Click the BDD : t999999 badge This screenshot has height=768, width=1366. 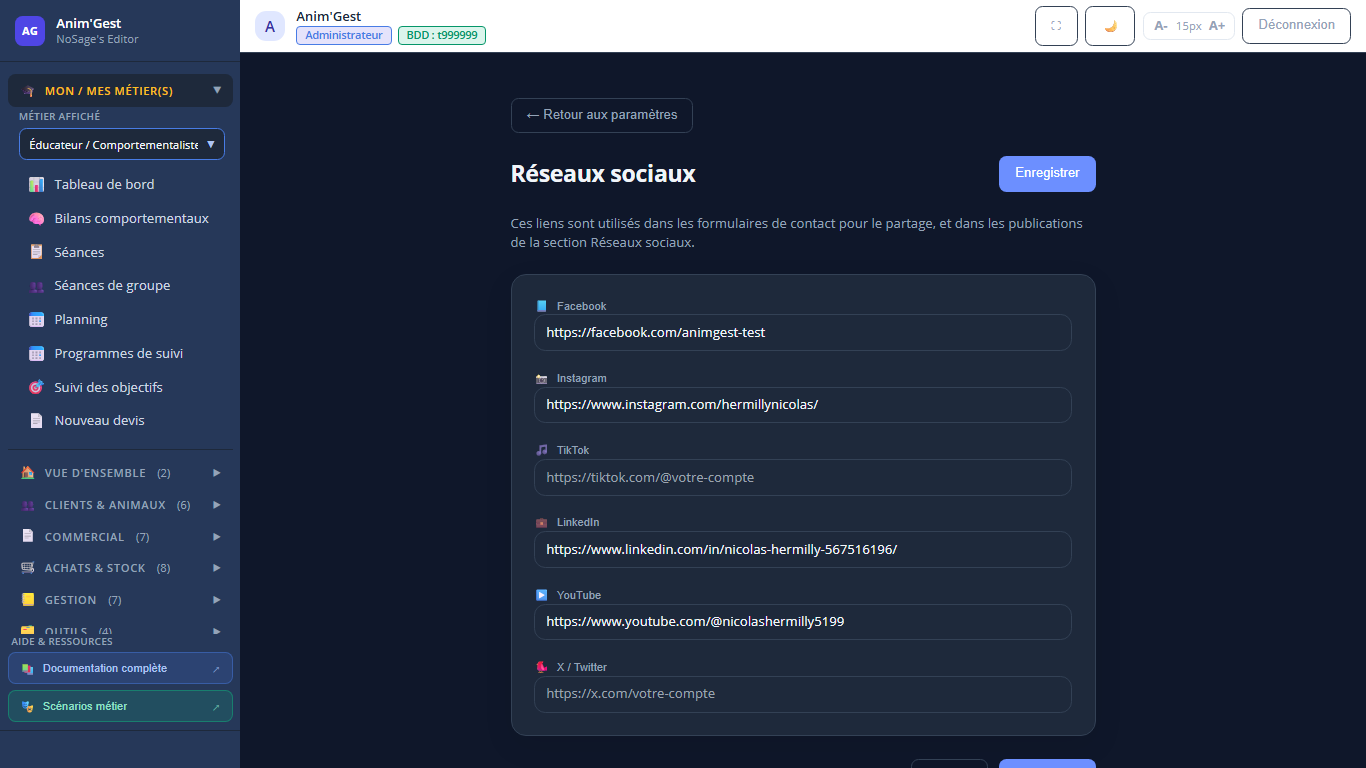[442, 35]
